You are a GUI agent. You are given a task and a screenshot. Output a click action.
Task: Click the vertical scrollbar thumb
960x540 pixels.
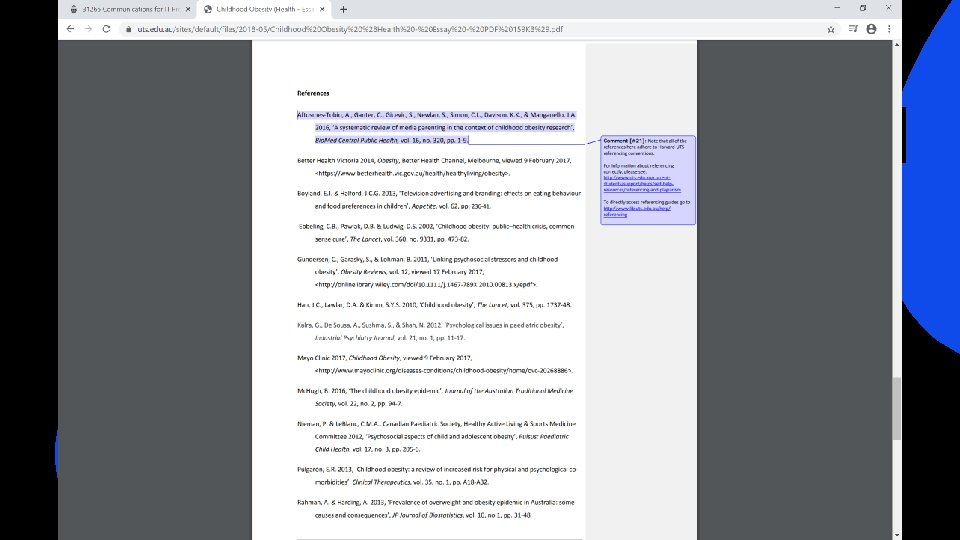tap(896, 408)
